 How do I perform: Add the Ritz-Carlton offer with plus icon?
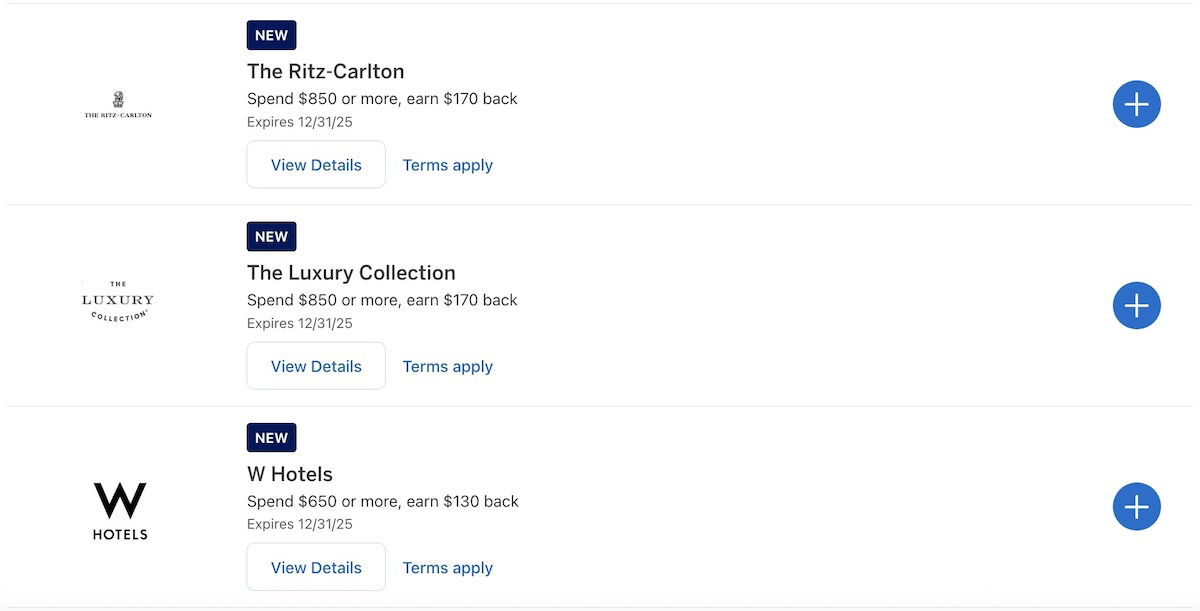click(x=1136, y=104)
